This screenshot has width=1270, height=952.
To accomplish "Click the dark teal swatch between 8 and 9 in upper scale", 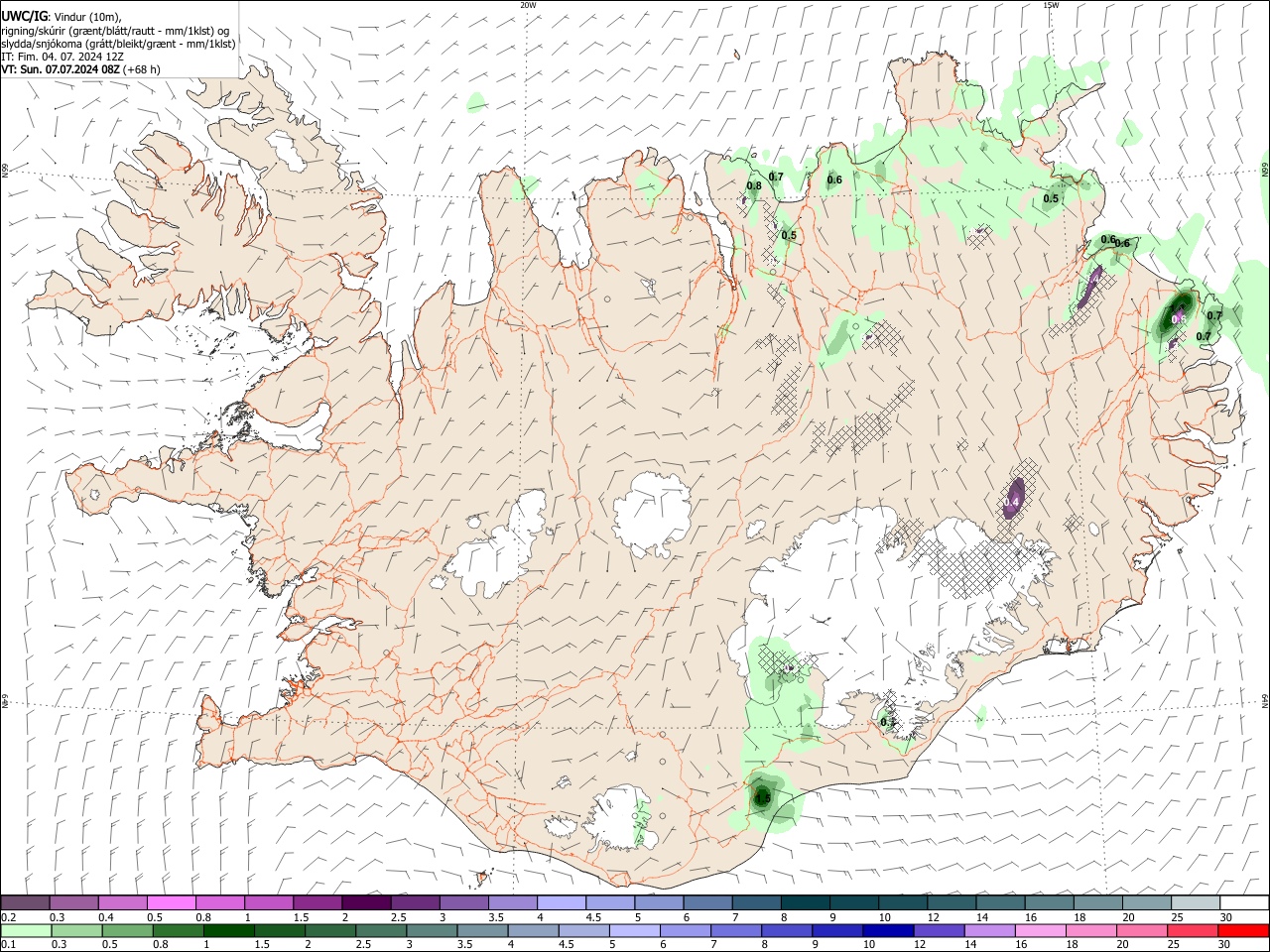I will [x=807, y=902].
